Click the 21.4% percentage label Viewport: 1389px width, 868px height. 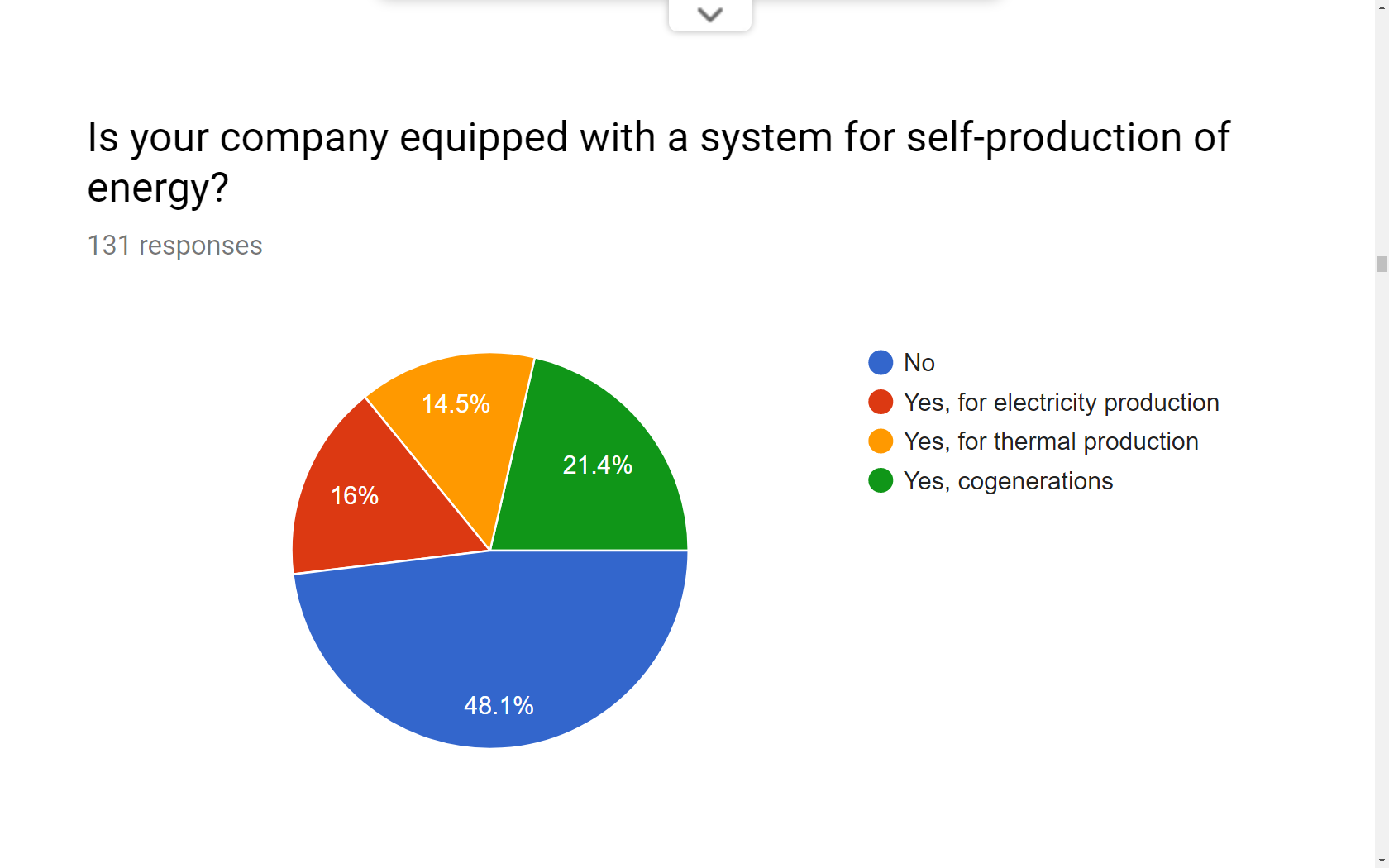tap(597, 465)
